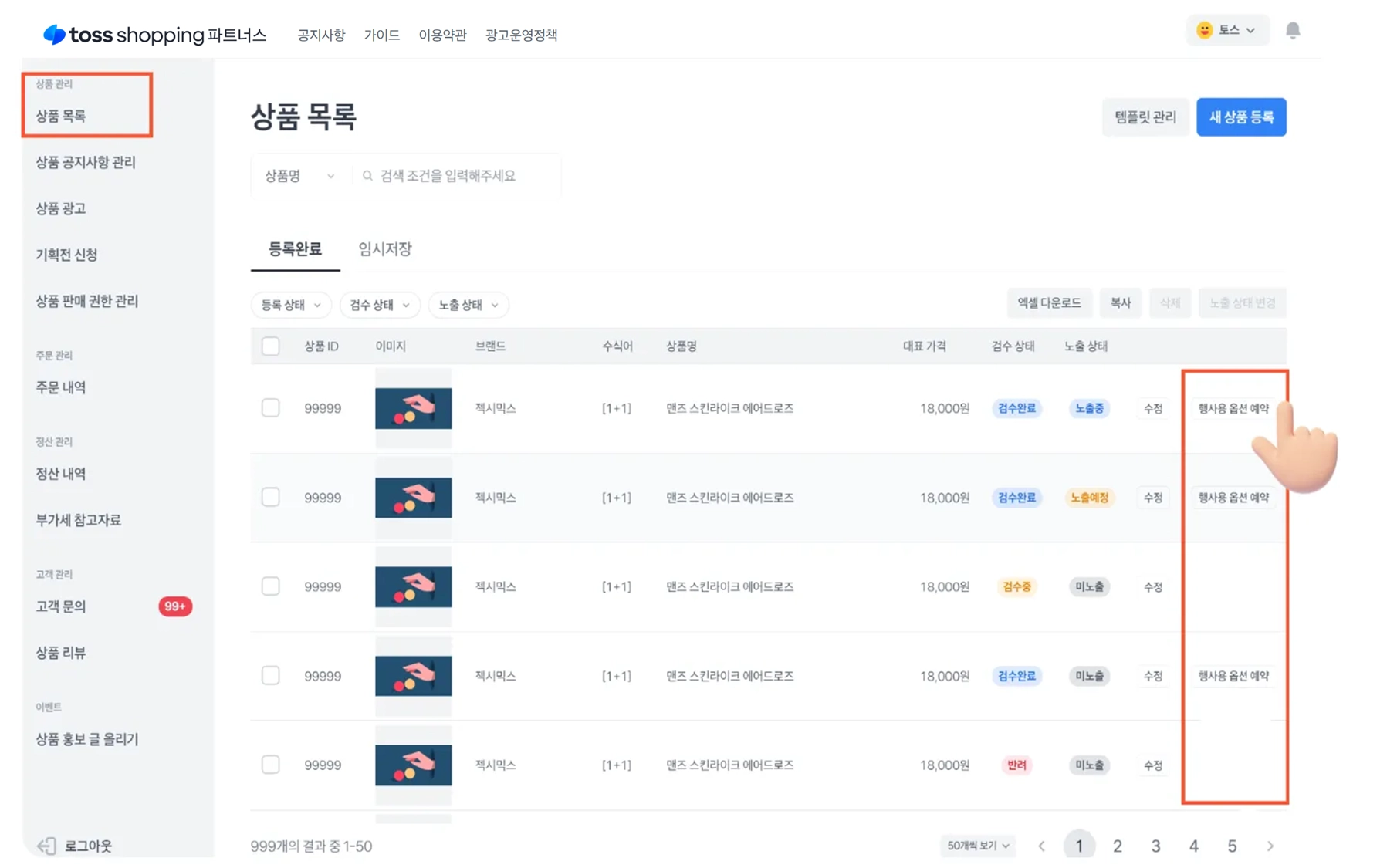Select 상품 광고 in the sidebar
Viewport: 1397px width, 868px height.
click(60, 208)
